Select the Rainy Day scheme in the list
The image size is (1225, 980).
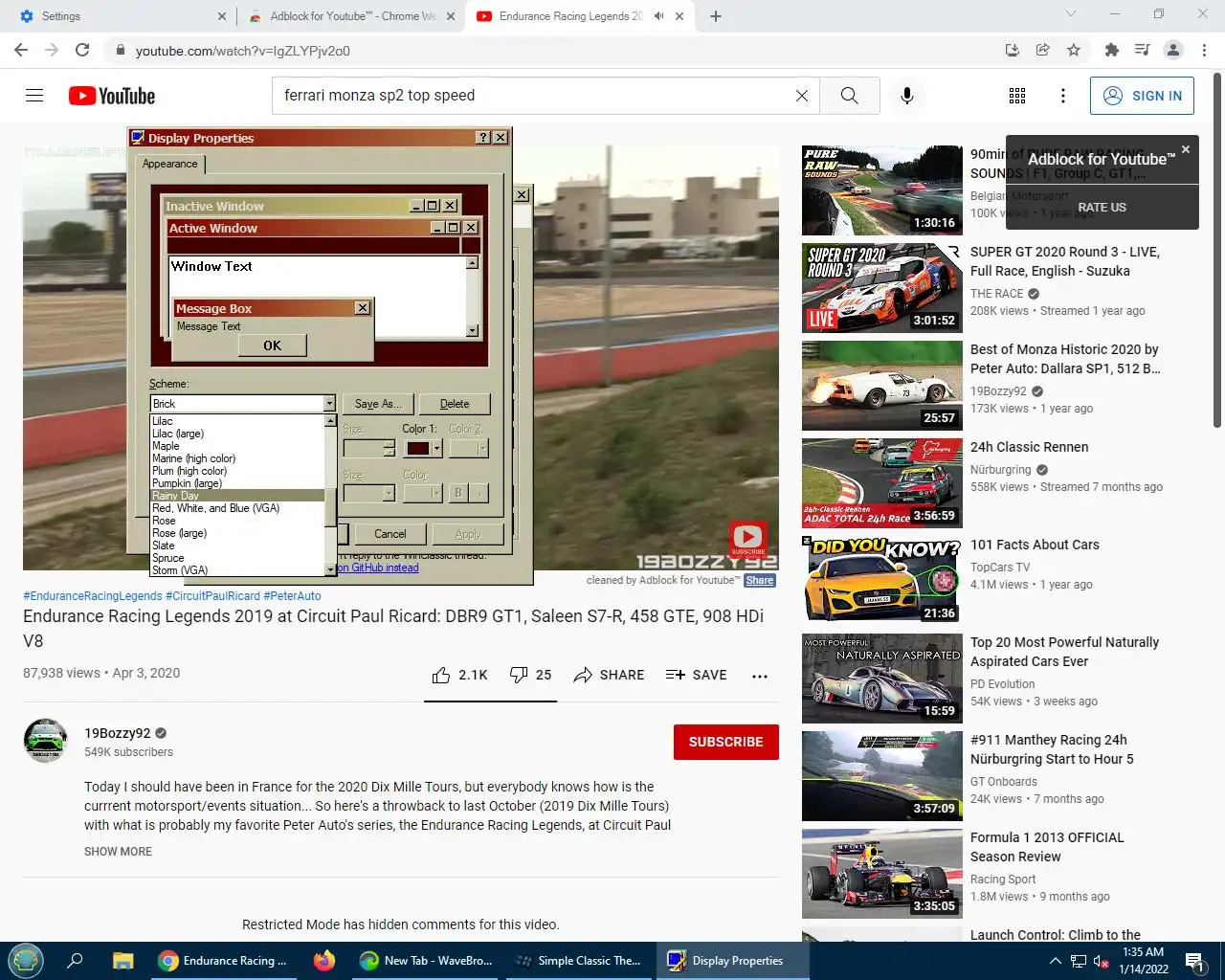click(237, 496)
